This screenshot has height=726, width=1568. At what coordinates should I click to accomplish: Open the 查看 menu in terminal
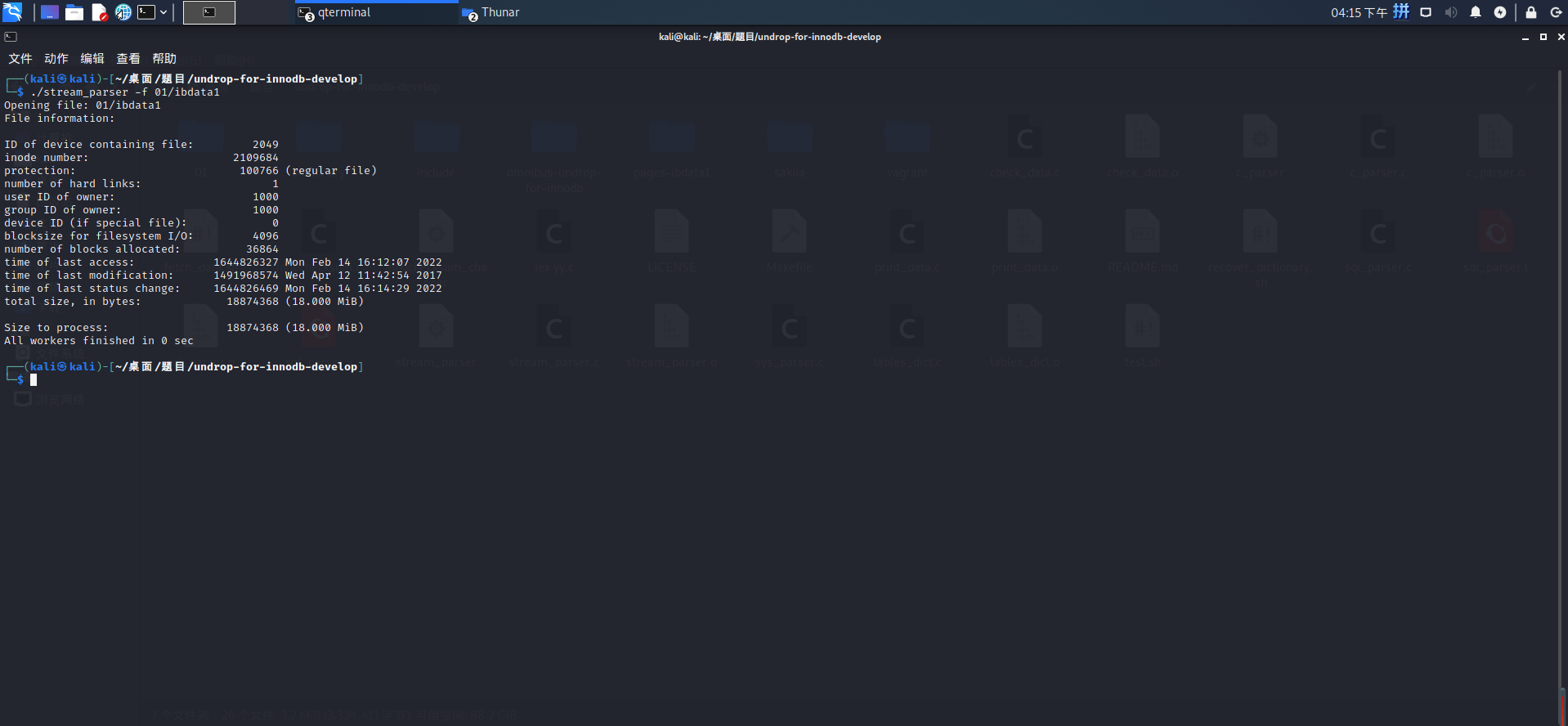pyautogui.click(x=128, y=59)
